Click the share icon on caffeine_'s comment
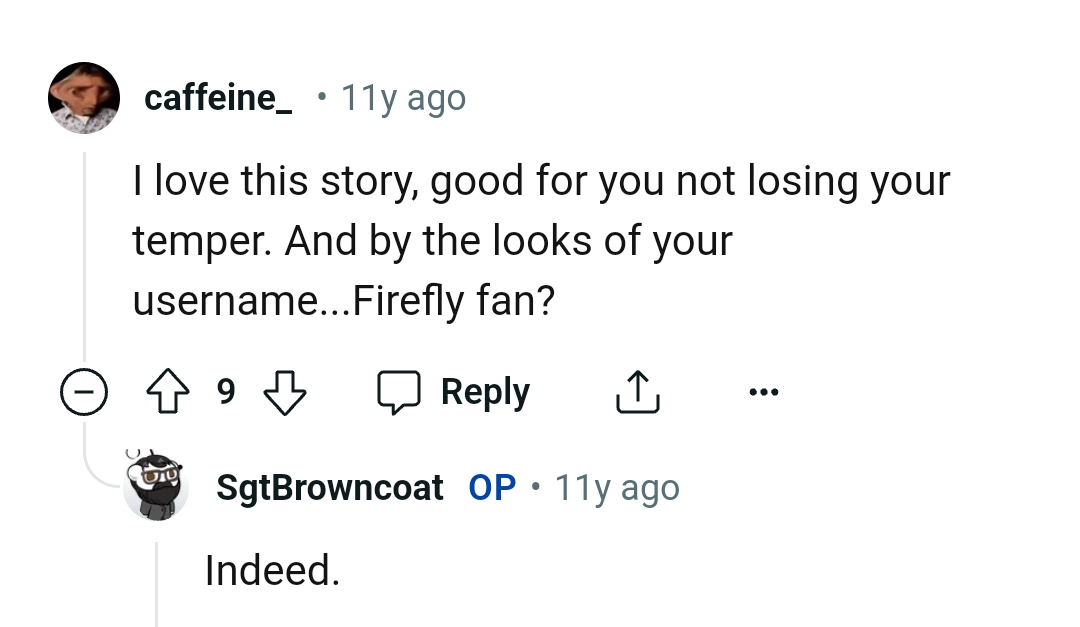1080x627 pixels. click(x=637, y=391)
